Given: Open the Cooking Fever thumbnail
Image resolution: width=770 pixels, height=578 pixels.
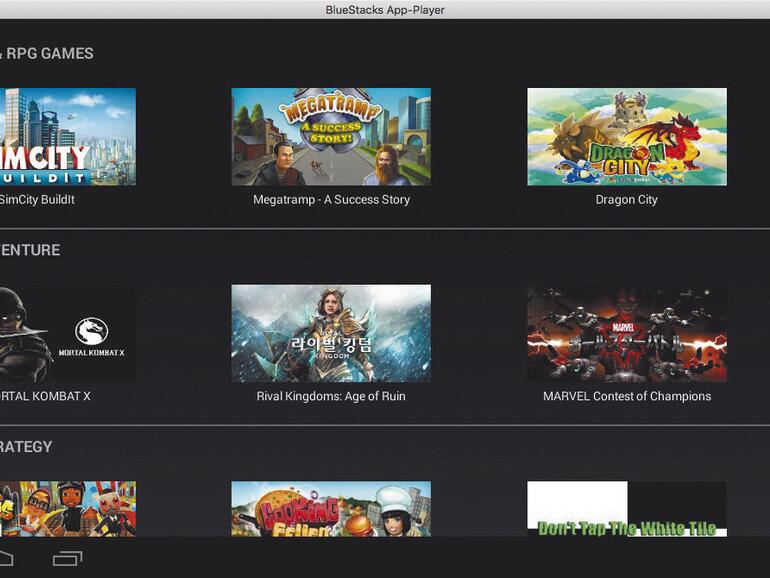Looking at the screenshot, I should click(x=331, y=509).
